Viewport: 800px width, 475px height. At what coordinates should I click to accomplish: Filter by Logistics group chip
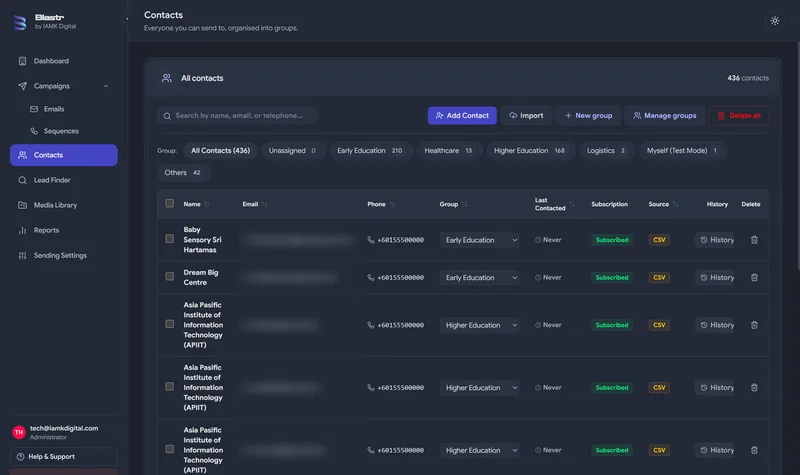tap(607, 151)
